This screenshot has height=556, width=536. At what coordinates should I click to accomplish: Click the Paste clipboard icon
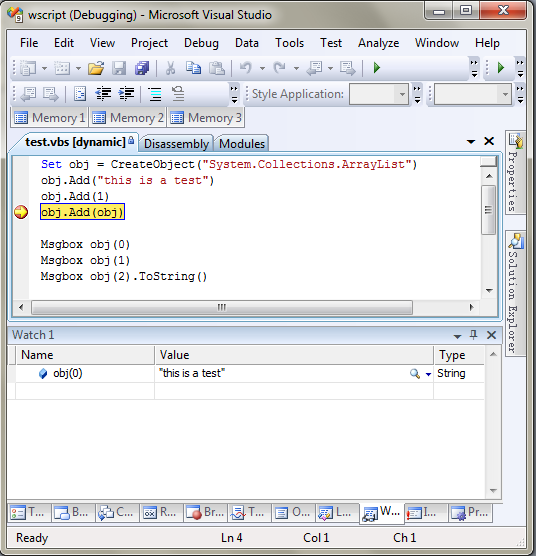pyautogui.click(x=217, y=68)
